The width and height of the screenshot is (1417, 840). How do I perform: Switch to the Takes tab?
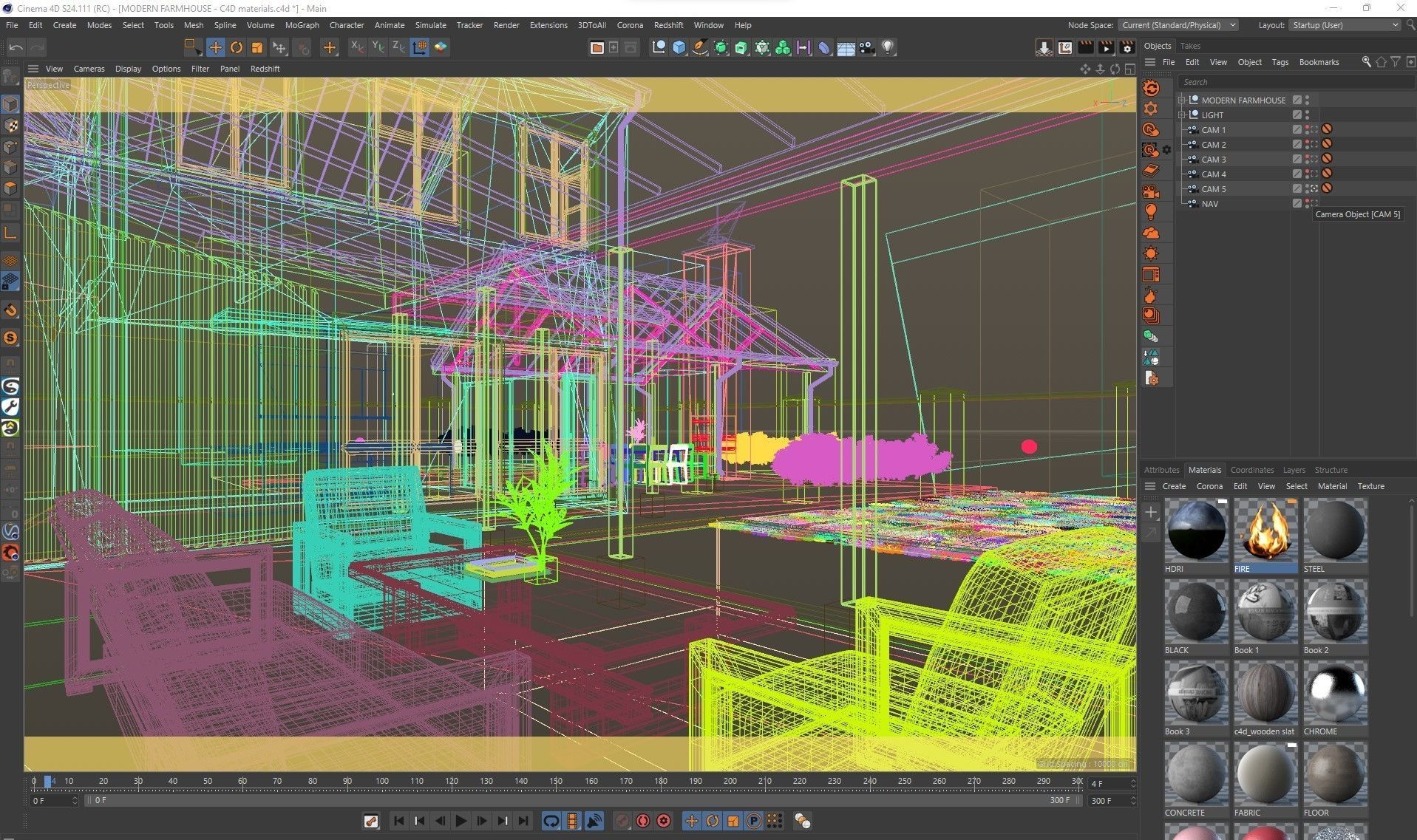click(1190, 46)
